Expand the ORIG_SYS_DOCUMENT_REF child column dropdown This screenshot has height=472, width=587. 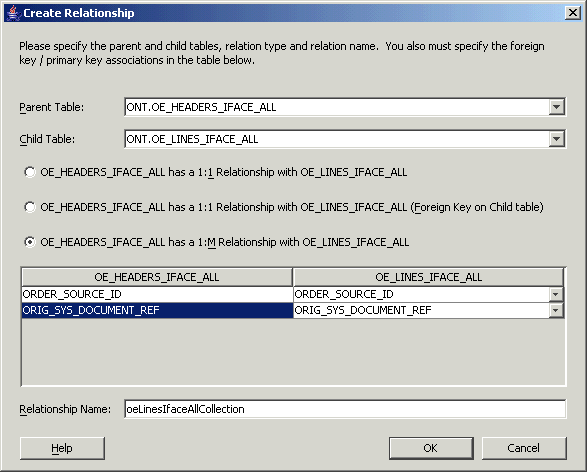556,310
